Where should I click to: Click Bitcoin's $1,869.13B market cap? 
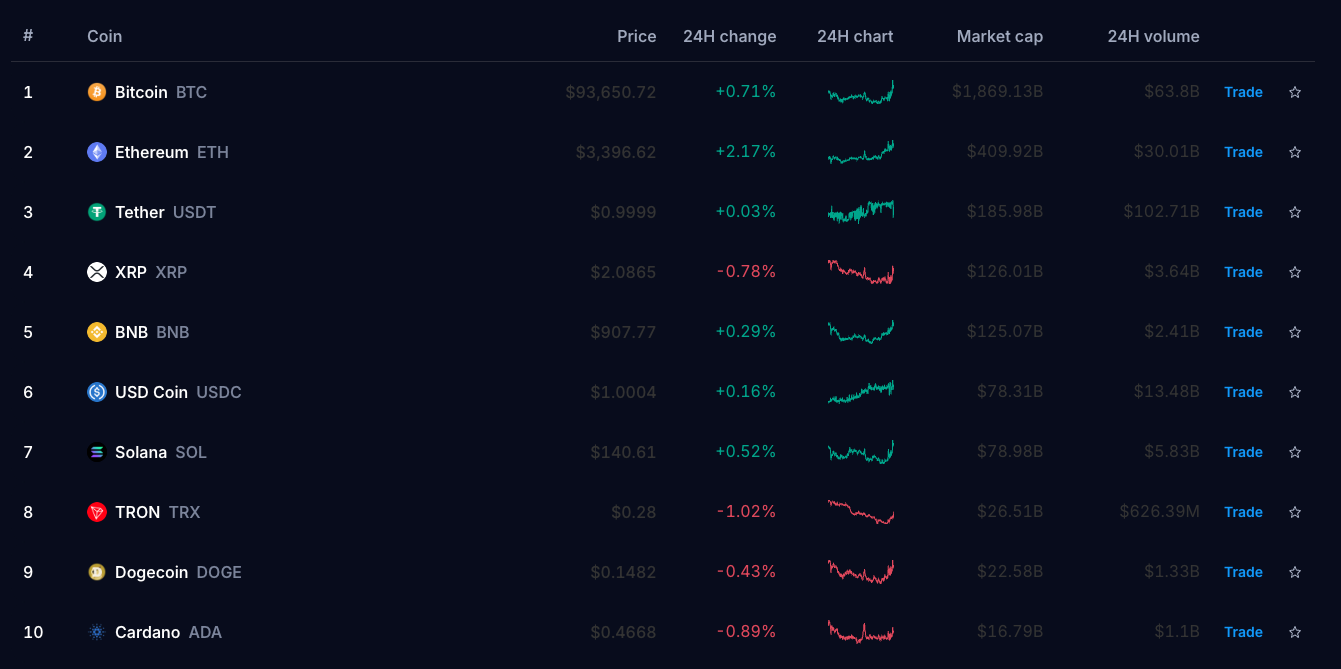(998, 92)
